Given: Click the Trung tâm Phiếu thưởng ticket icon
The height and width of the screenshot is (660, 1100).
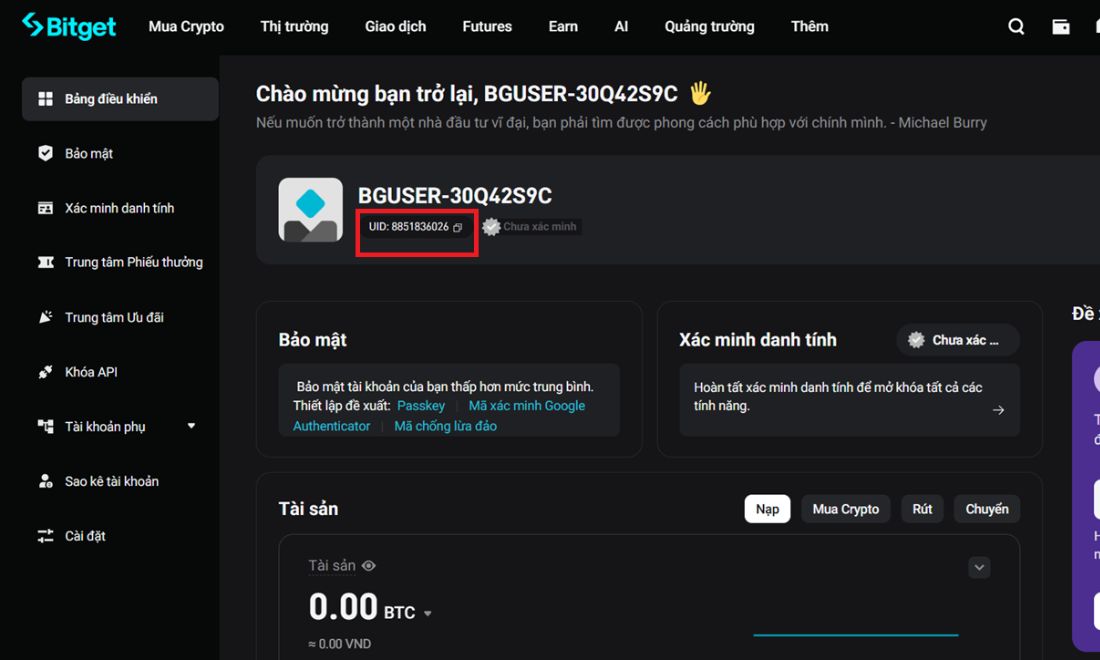Looking at the screenshot, I should pyautogui.click(x=46, y=262).
